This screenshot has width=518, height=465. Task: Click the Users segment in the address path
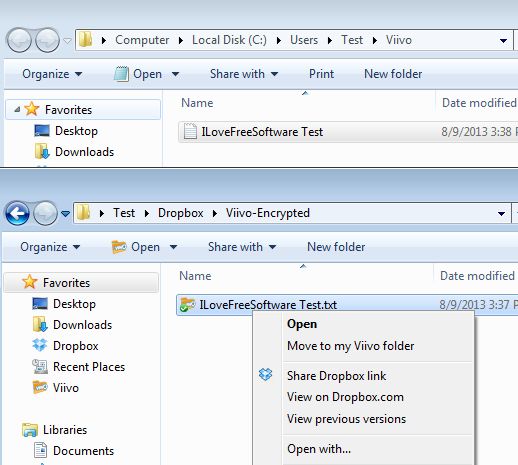coord(304,40)
